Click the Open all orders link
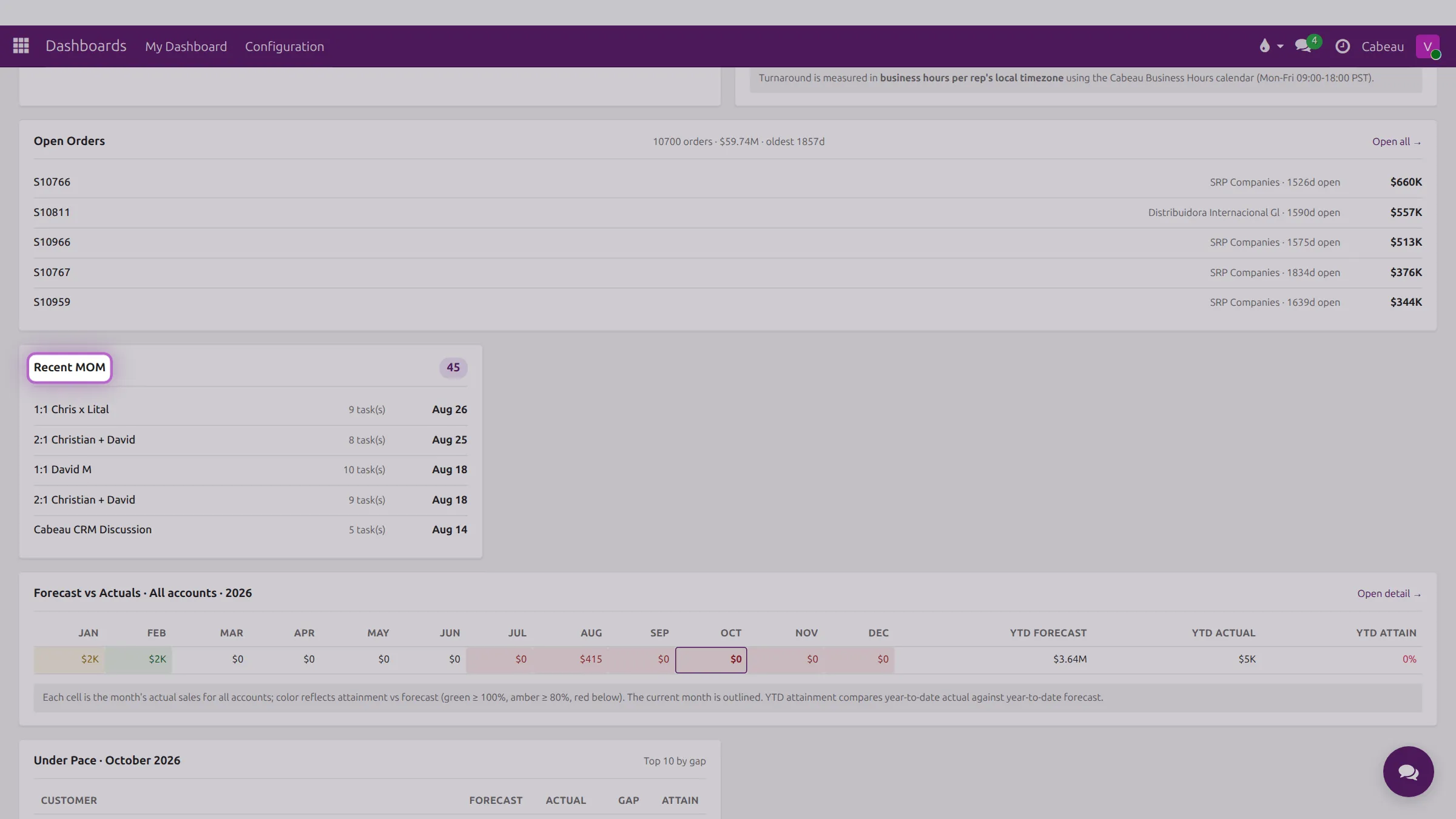This screenshot has width=1456, height=819. point(1397,141)
